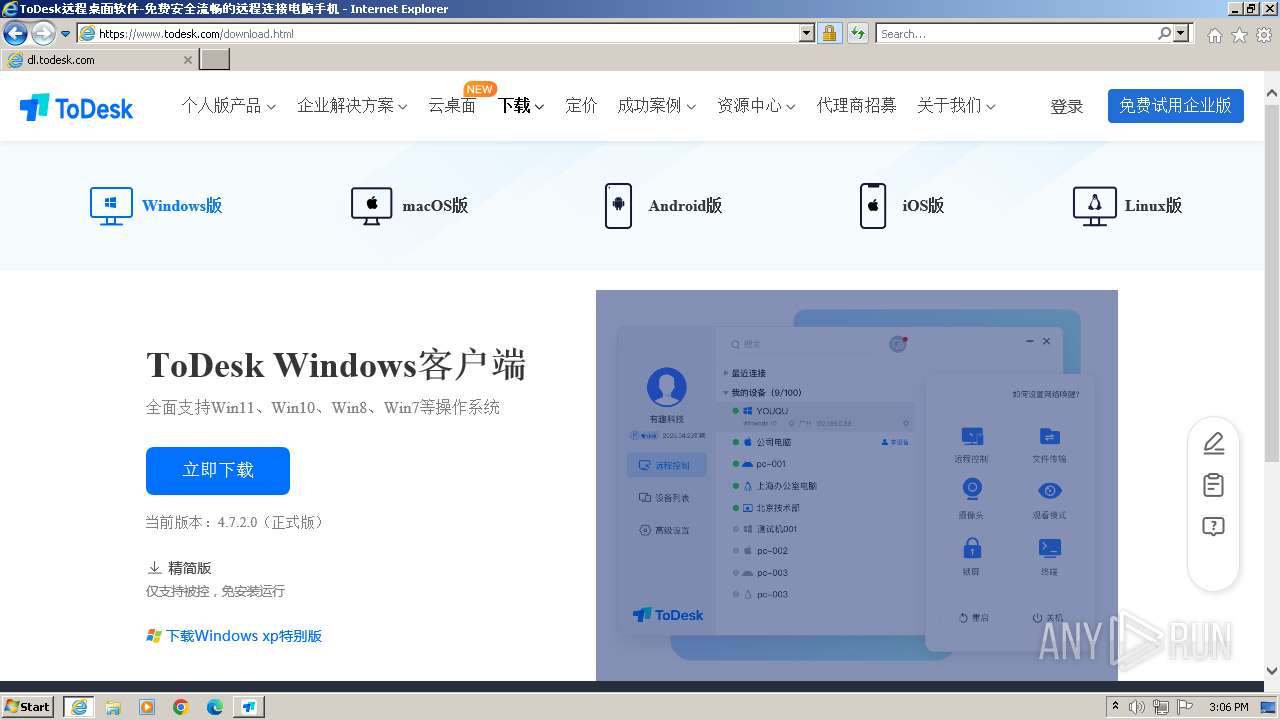This screenshot has height=720, width=1280.
Task: Click the network icon in the system tray
Action: pyautogui.click(x=1160, y=707)
